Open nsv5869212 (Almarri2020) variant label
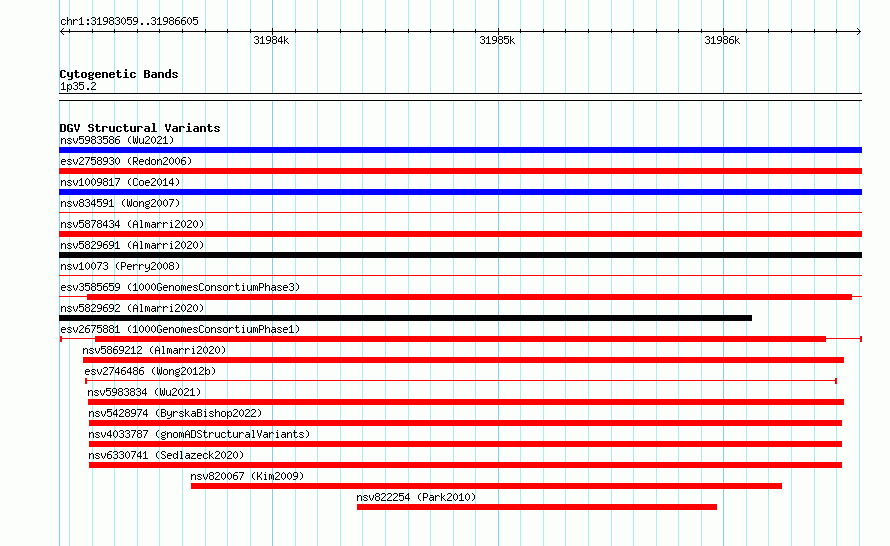 (154, 350)
